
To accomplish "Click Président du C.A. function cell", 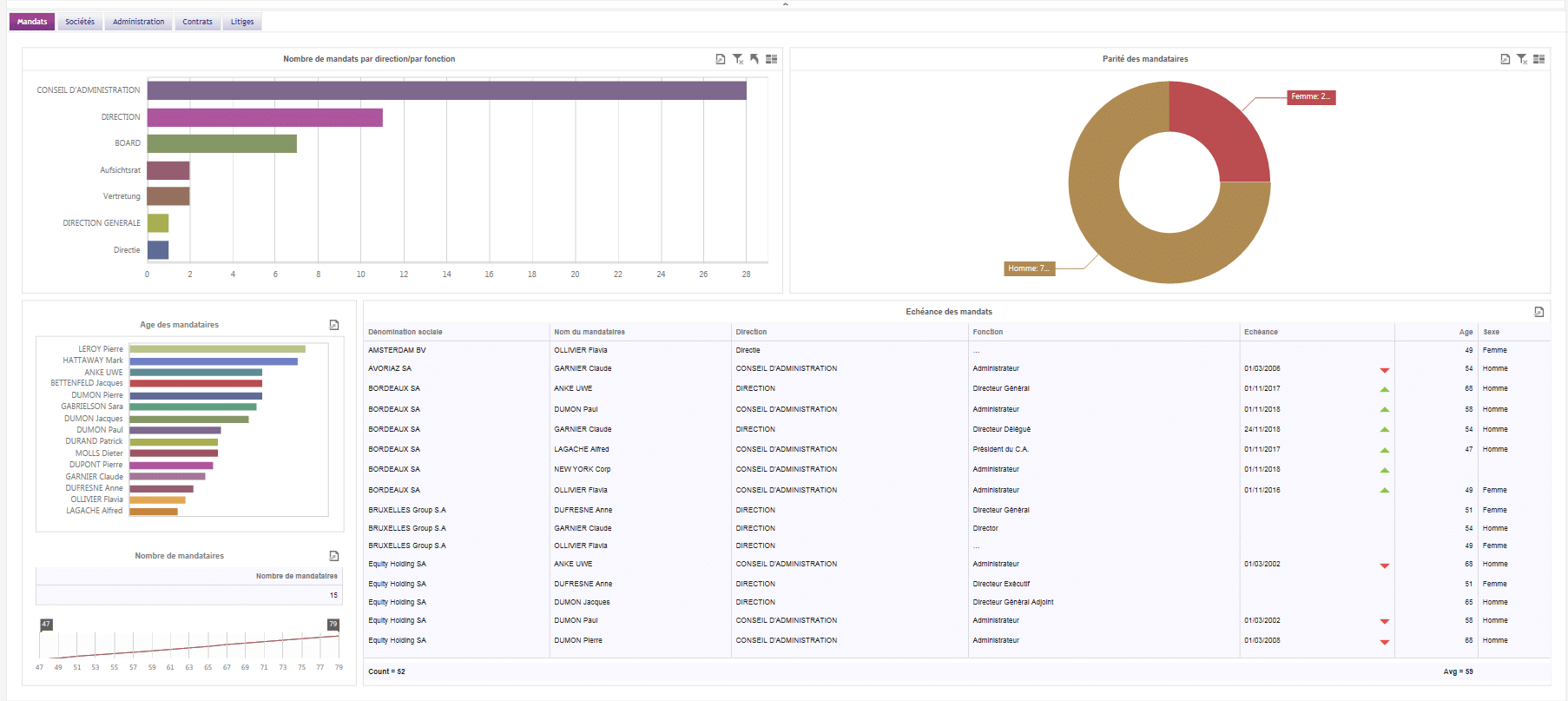I will pos(1000,449).
